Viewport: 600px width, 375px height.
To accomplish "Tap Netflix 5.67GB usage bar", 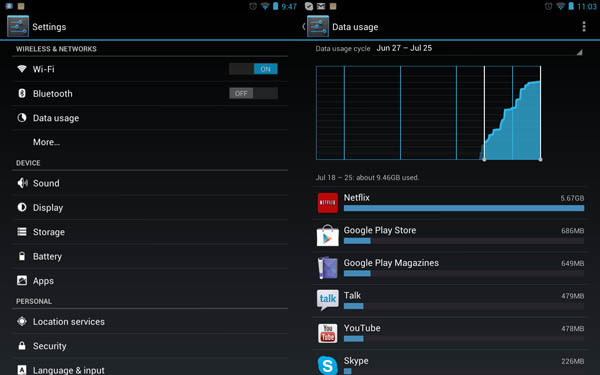I will coord(464,208).
